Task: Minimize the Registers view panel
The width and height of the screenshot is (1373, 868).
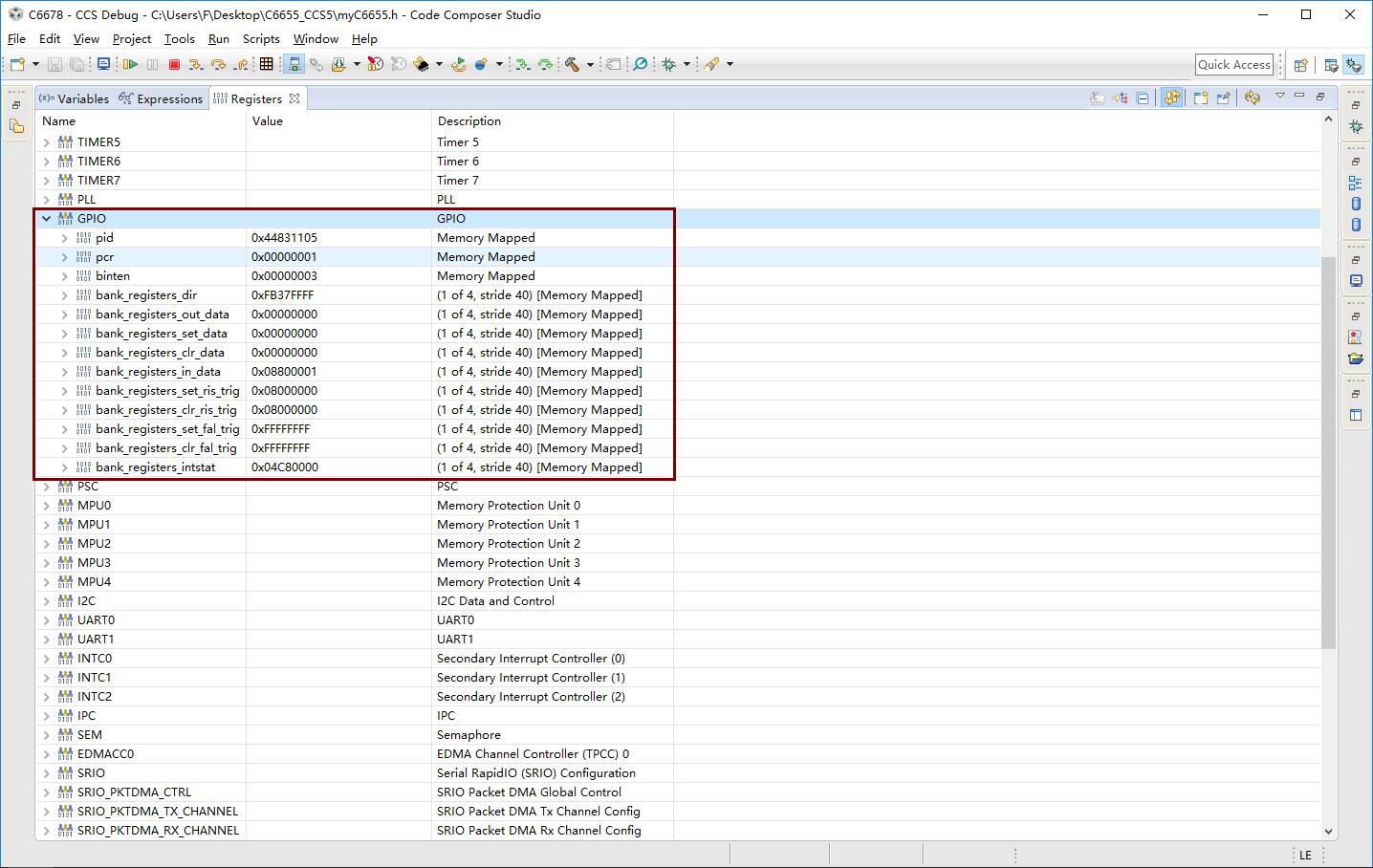Action: [x=1299, y=96]
